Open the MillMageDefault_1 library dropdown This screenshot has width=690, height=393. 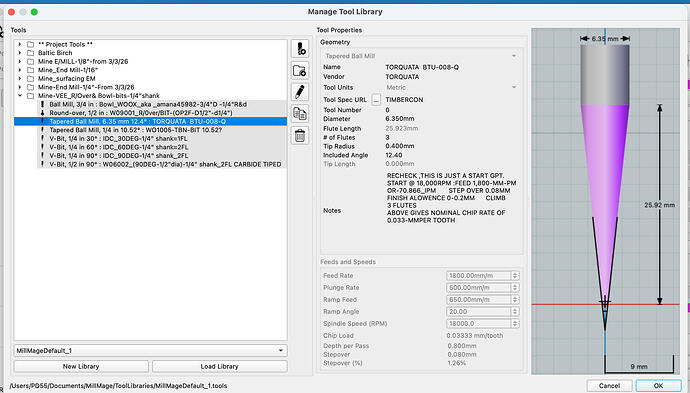150,351
